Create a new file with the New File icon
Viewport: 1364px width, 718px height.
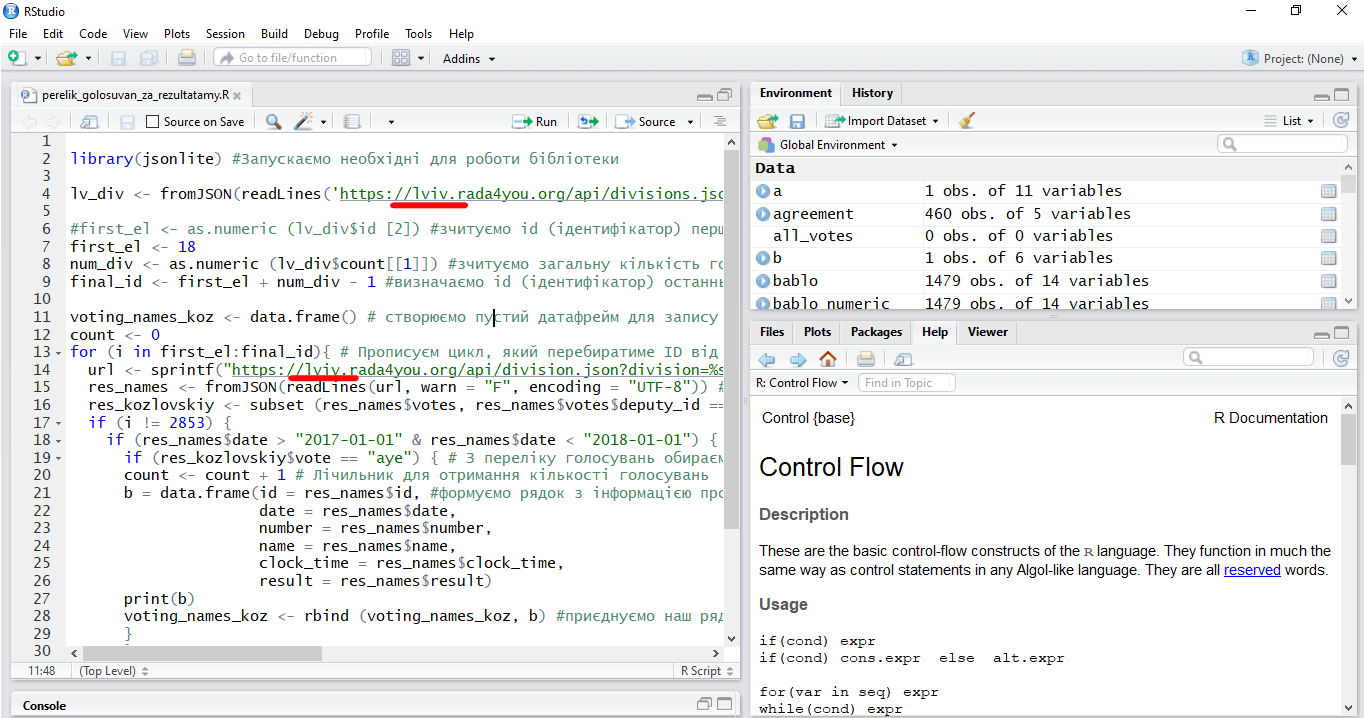18,58
